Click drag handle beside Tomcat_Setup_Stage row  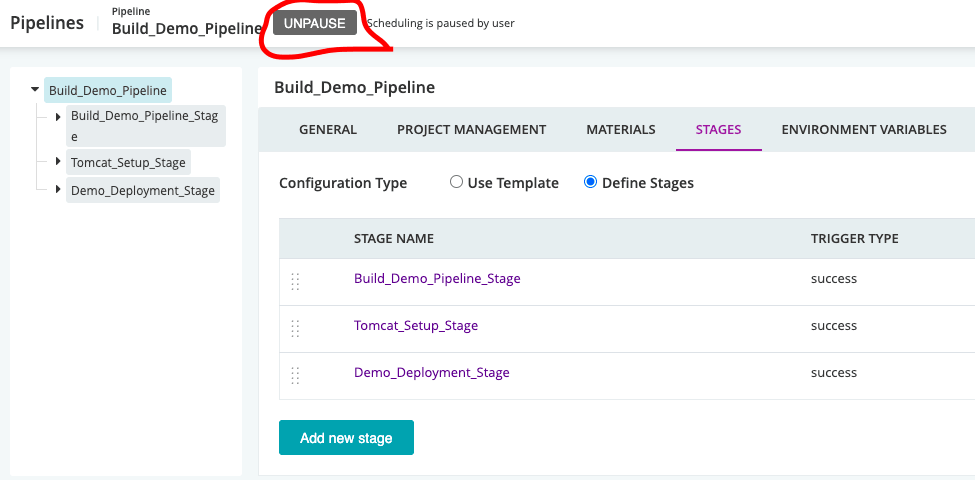(295, 328)
